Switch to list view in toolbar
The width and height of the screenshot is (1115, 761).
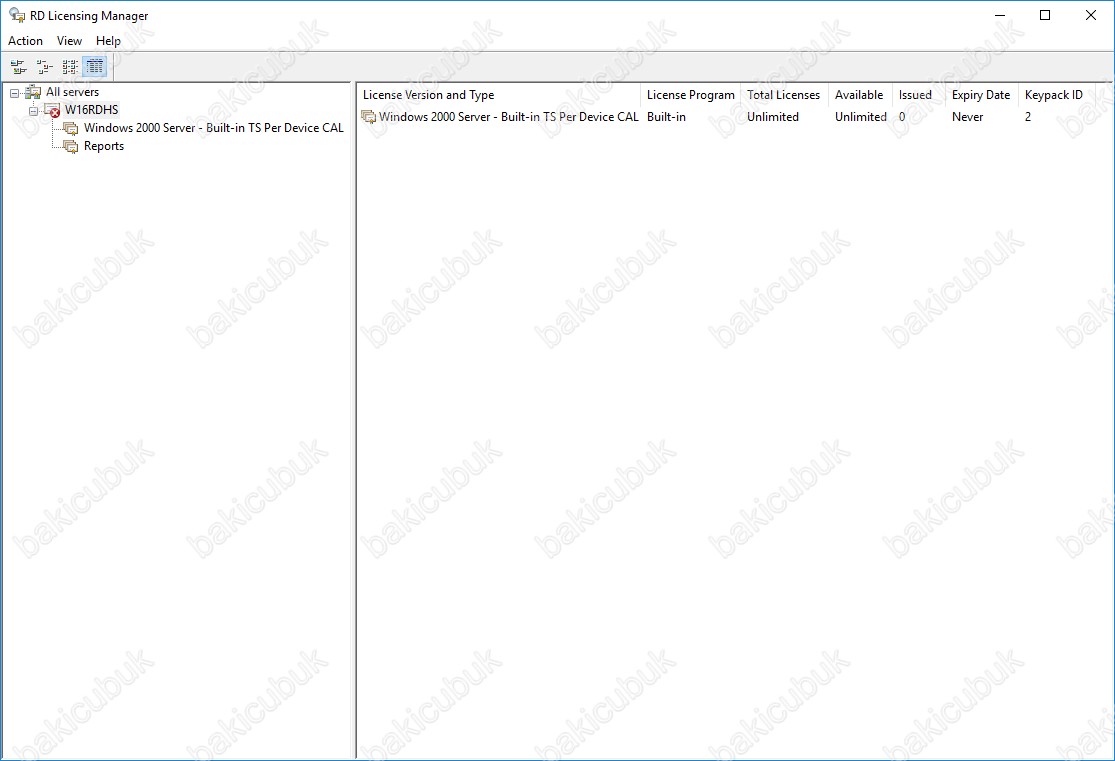70,67
